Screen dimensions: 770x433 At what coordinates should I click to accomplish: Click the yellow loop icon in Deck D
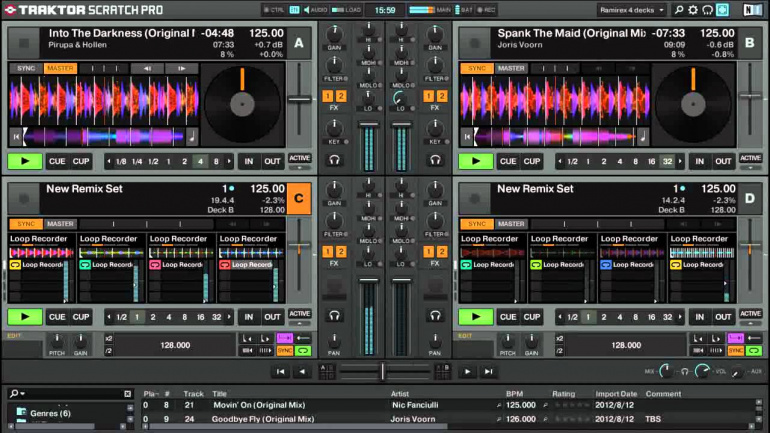click(x=465, y=265)
